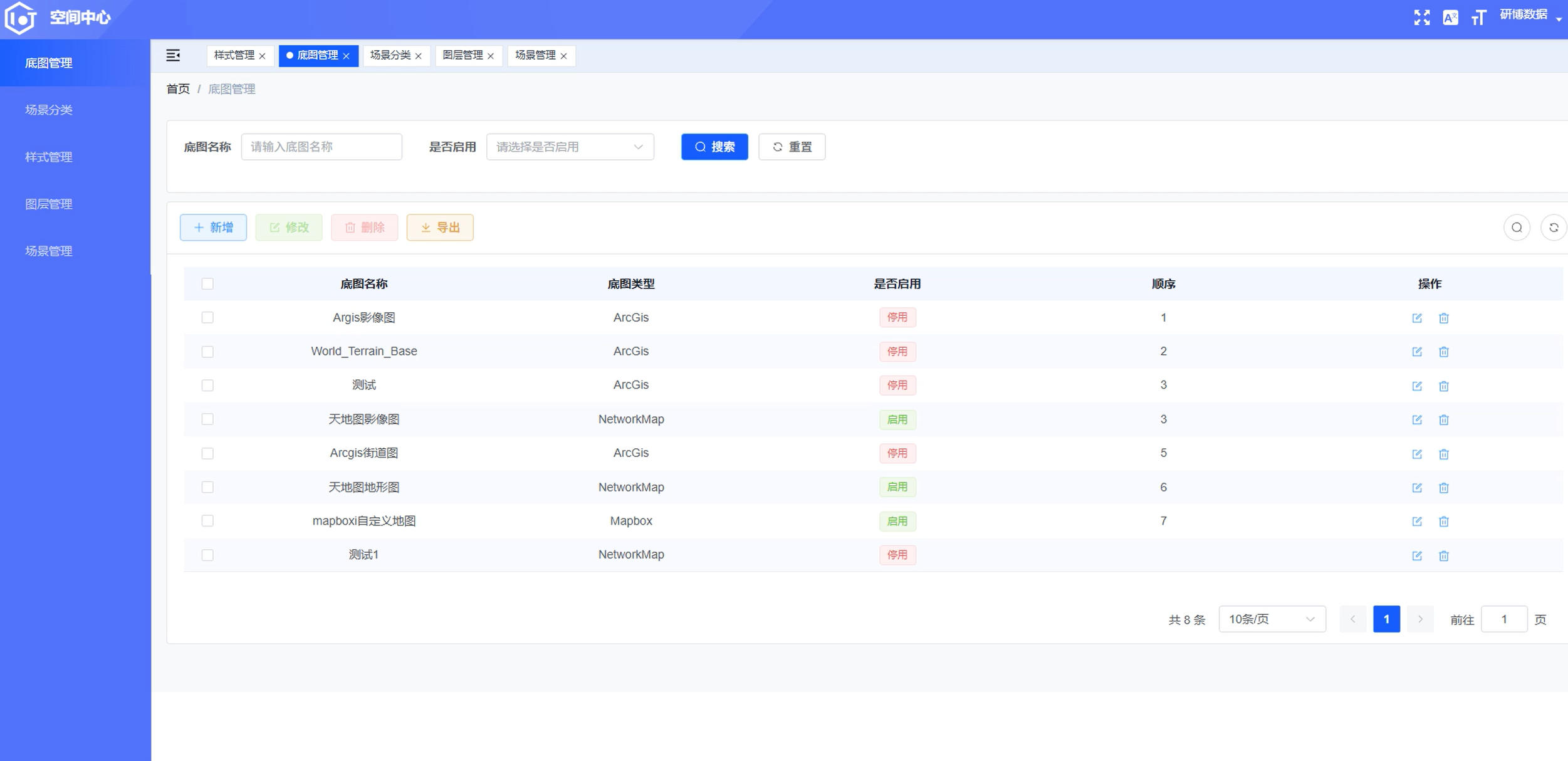The height and width of the screenshot is (761, 1568).
Task: Delete the Arcgis街道图 row
Action: [1444, 454]
